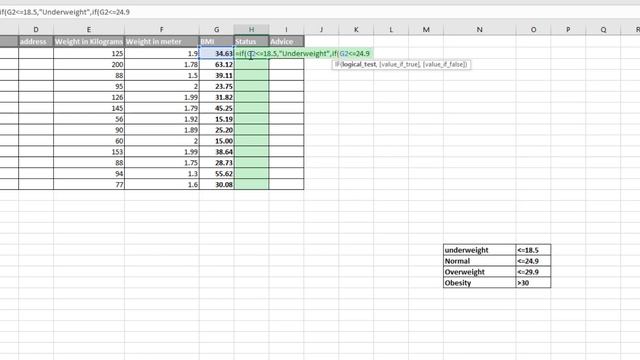Screen dimensions: 640x360
Task: Select column P header
Action: (x=568, y=29)
